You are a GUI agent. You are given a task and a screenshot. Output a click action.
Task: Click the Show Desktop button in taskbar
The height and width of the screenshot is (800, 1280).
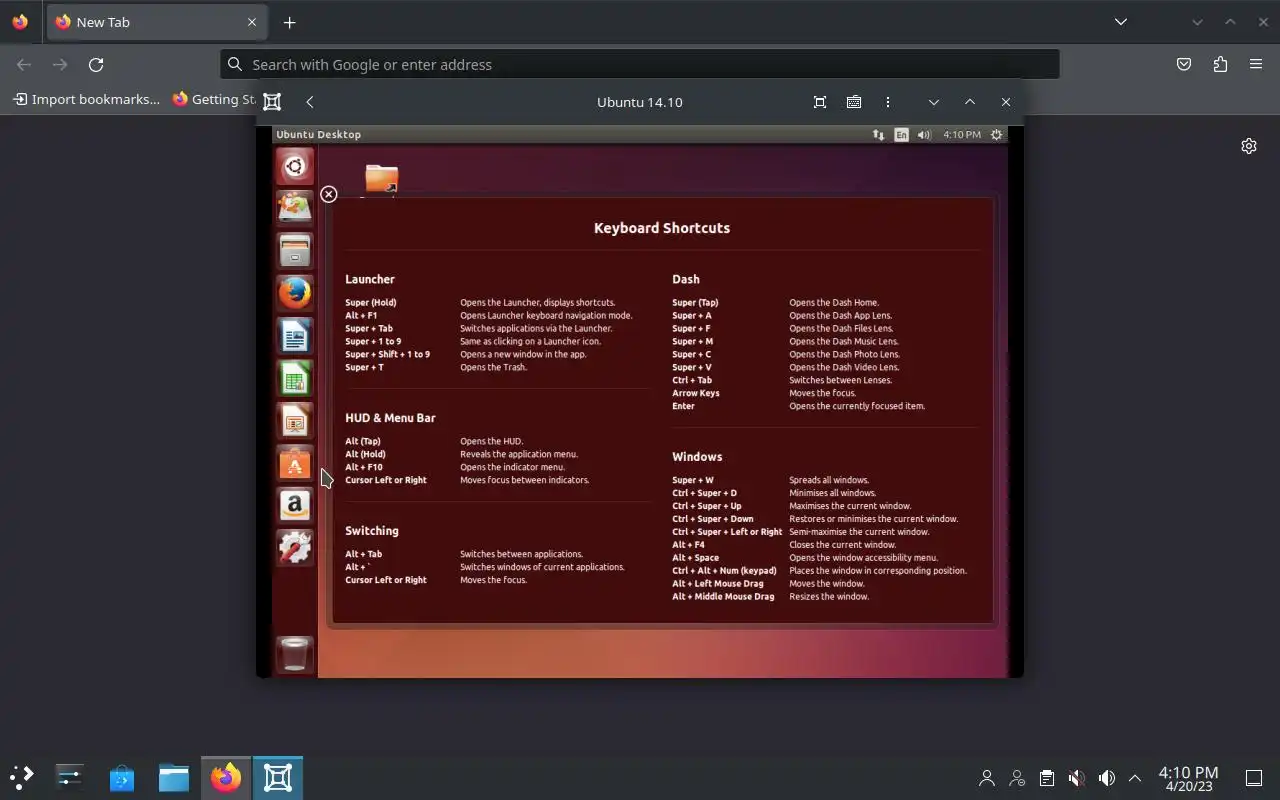click(x=1254, y=778)
